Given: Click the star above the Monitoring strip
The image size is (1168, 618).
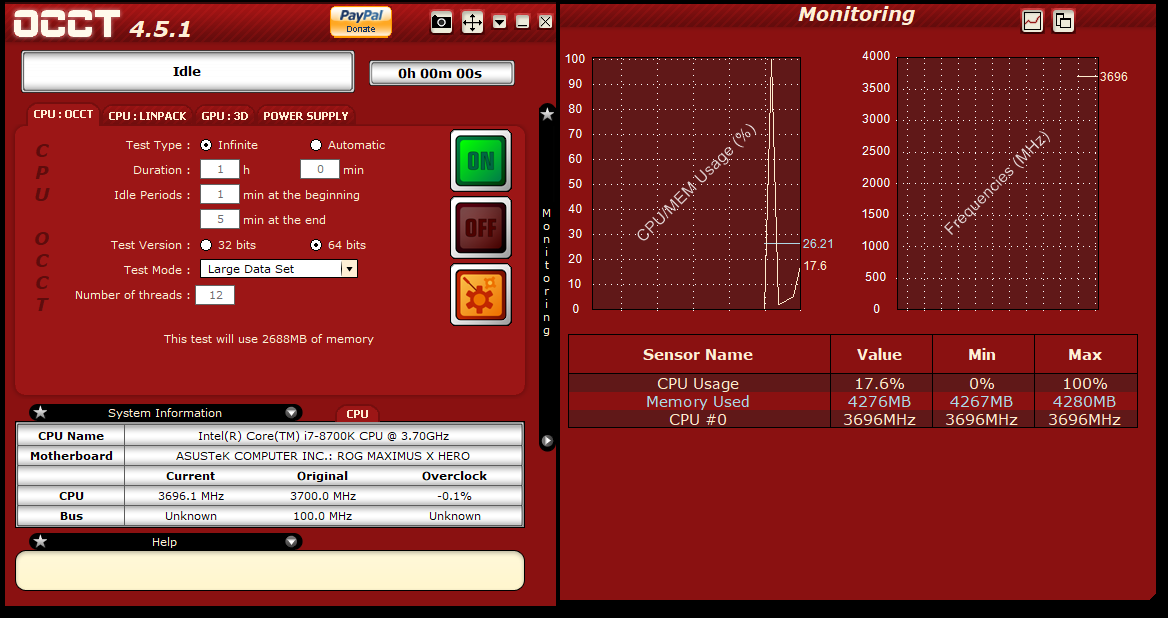Looking at the screenshot, I should click(x=547, y=114).
